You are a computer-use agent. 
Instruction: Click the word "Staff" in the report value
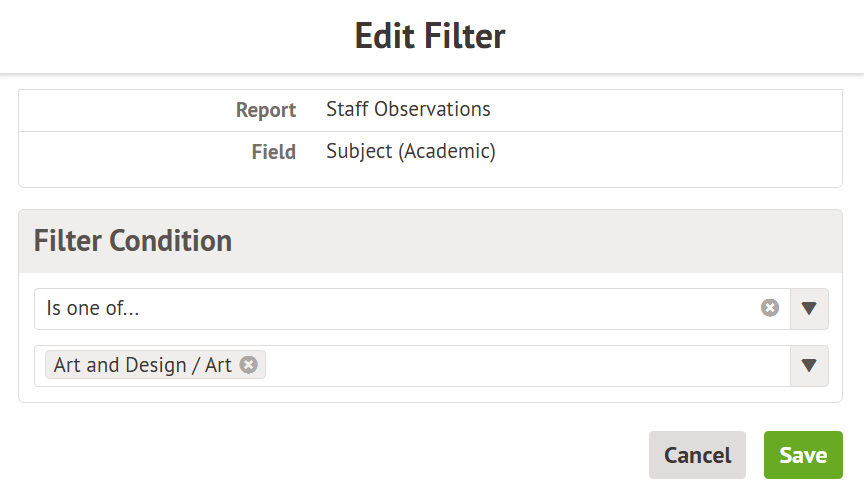click(x=346, y=109)
